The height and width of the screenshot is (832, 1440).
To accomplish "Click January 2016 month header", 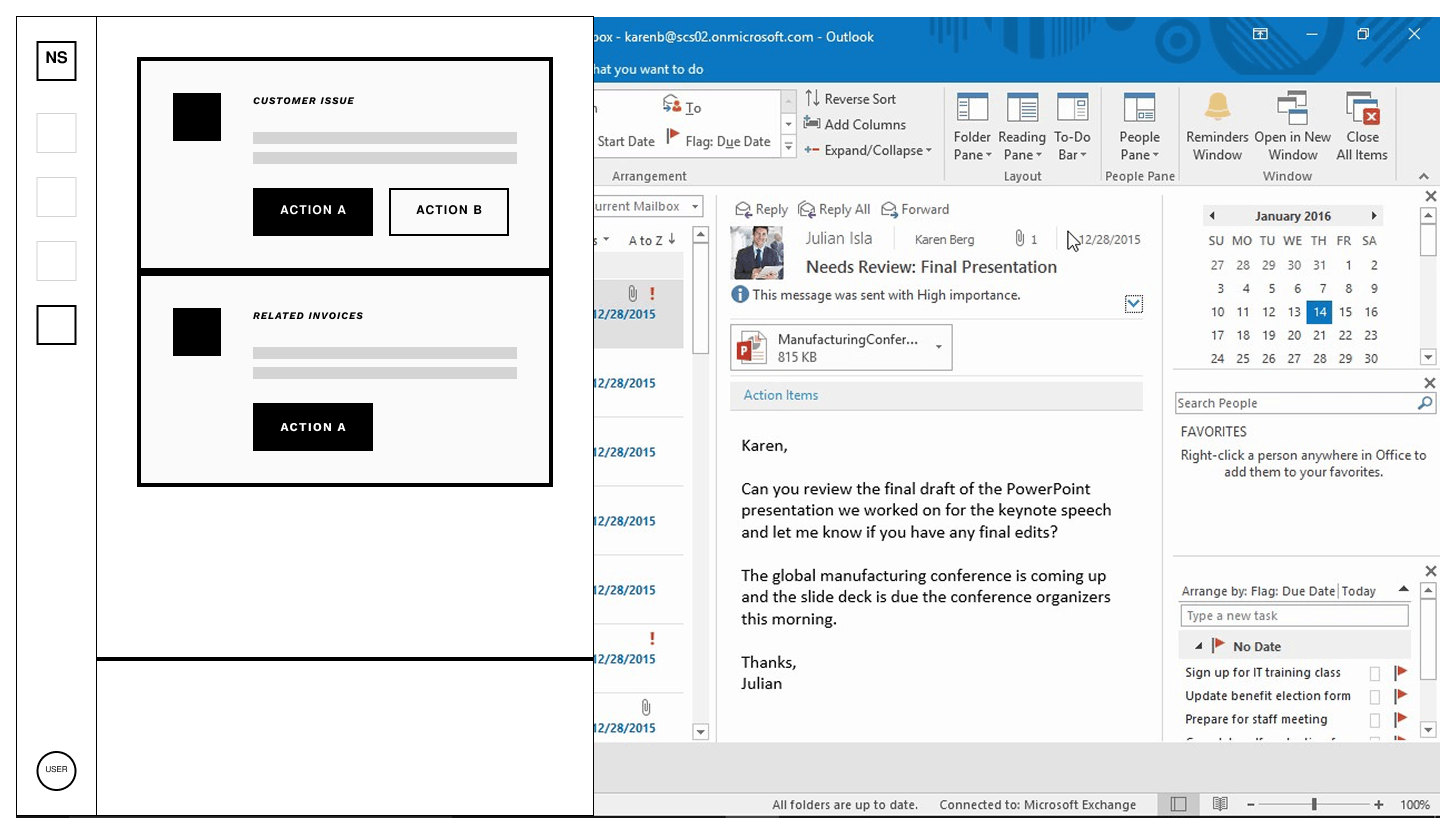I will click(1293, 216).
